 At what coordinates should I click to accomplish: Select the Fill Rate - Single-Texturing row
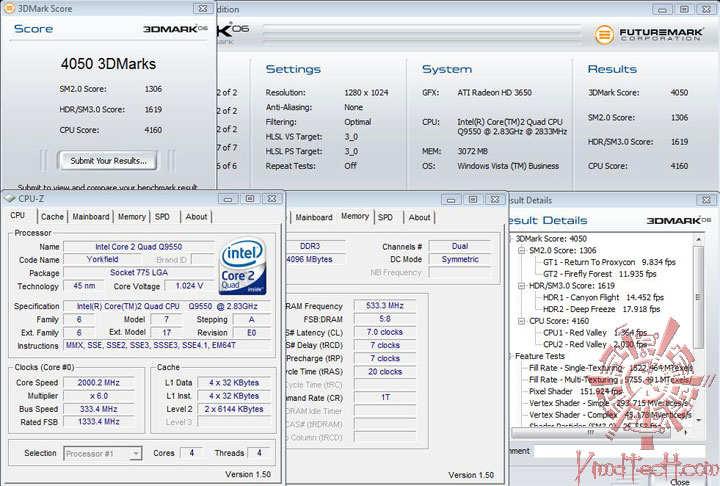[611, 368]
